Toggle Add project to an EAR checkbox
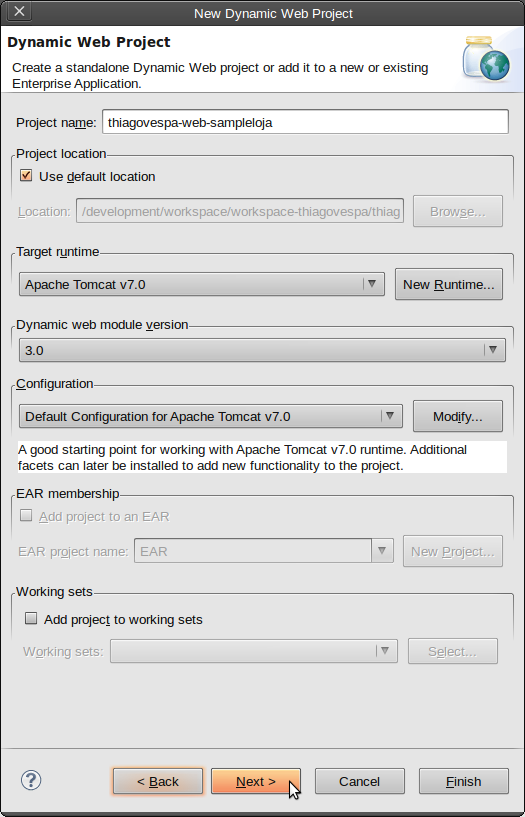The image size is (525, 817). (26, 516)
